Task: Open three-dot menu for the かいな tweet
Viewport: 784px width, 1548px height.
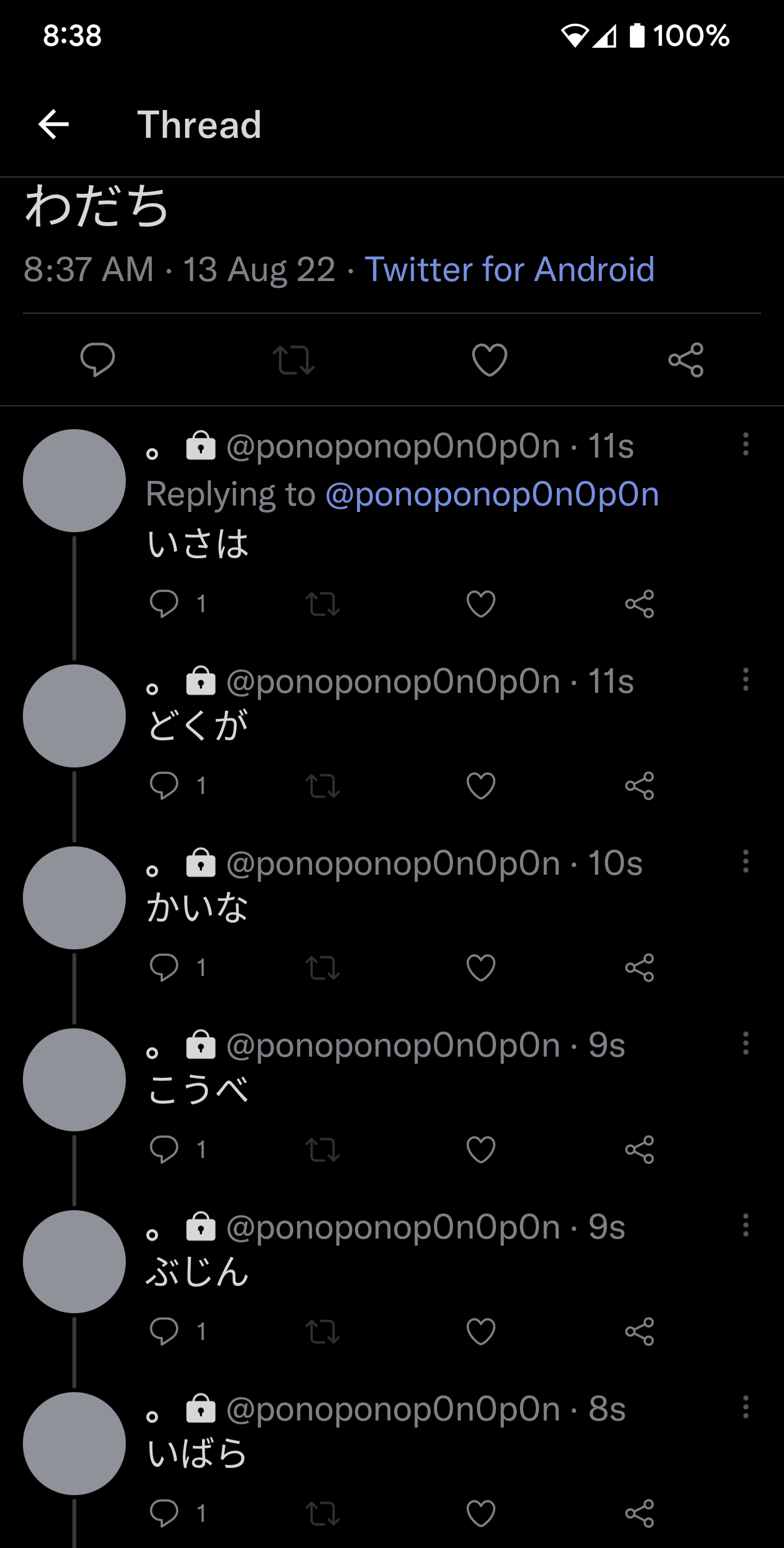Action: pyautogui.click(x=745, y=861)
